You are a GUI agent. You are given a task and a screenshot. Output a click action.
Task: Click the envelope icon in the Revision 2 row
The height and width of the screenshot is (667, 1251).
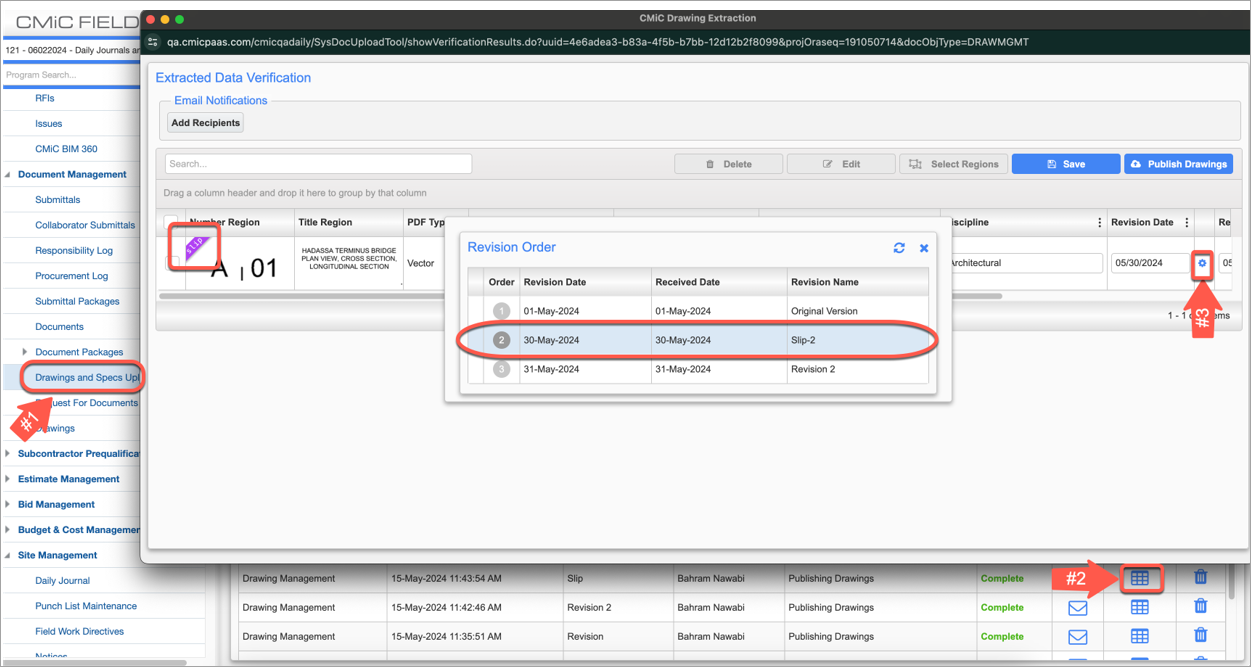click(x=1078, y=607)
